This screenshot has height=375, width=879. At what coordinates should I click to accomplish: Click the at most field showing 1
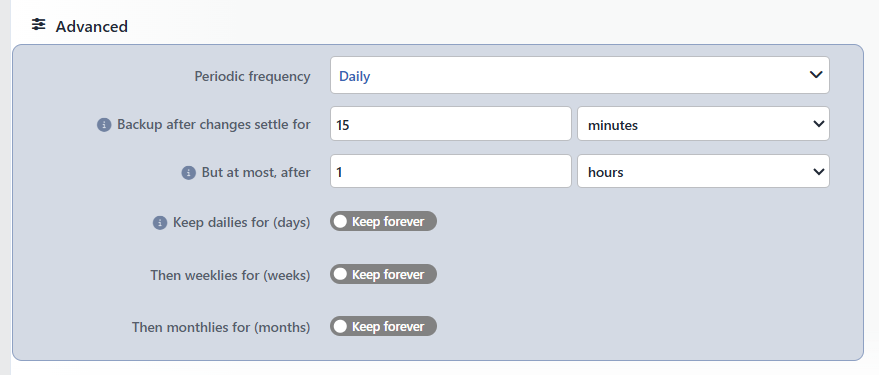[451, 172]
